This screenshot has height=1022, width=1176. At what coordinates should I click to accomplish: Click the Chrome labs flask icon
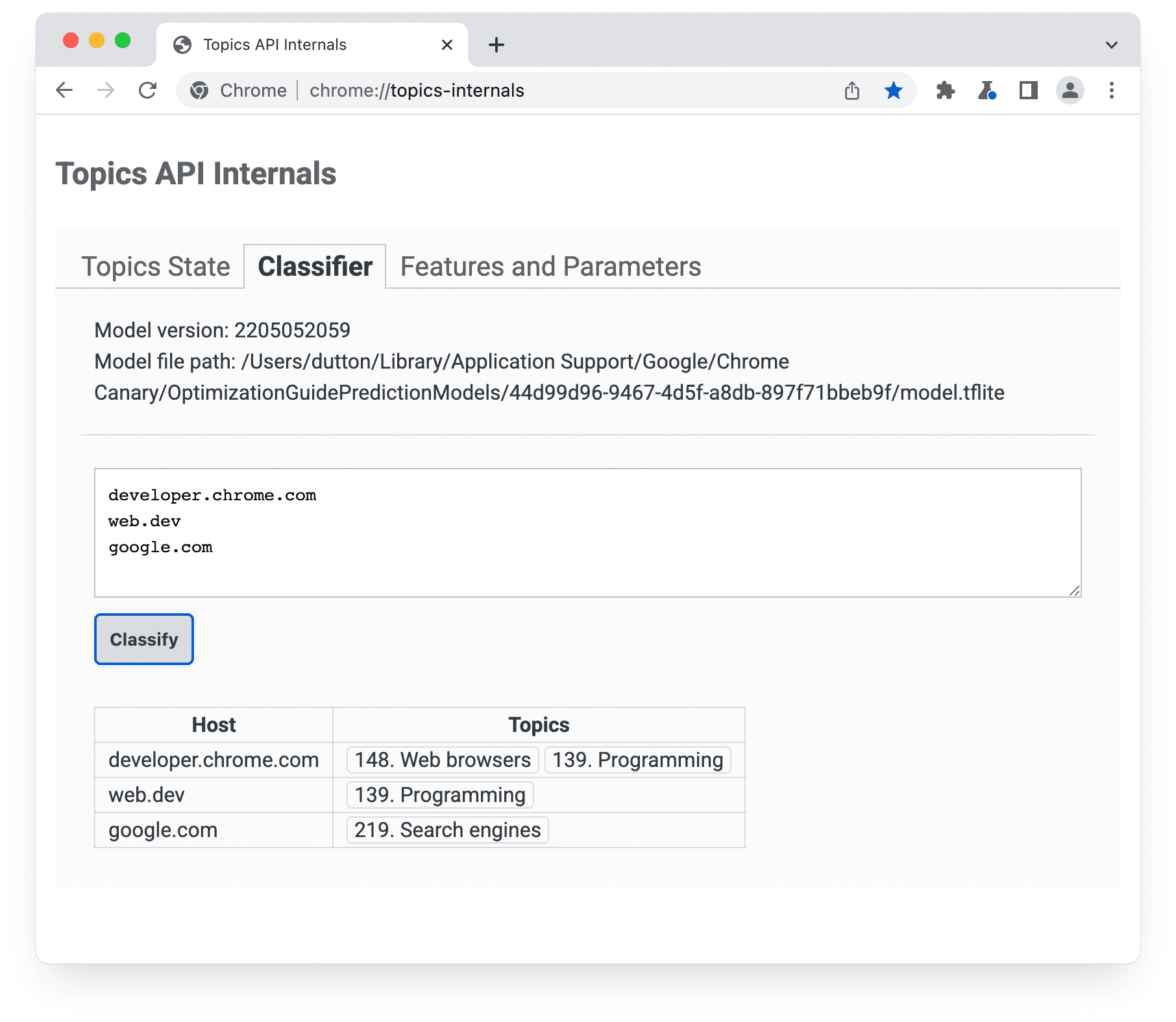tap(987, 90)
